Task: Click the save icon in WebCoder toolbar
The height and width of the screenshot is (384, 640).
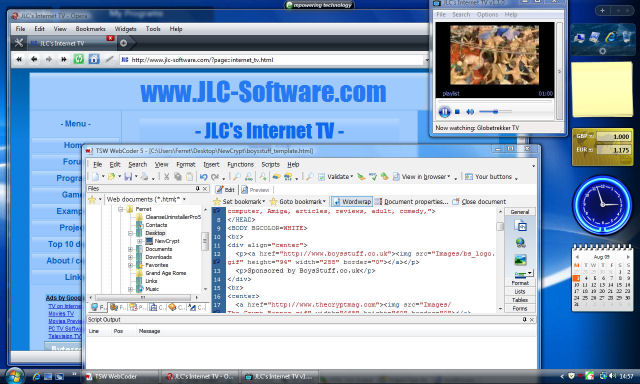Action: point(128,177)
